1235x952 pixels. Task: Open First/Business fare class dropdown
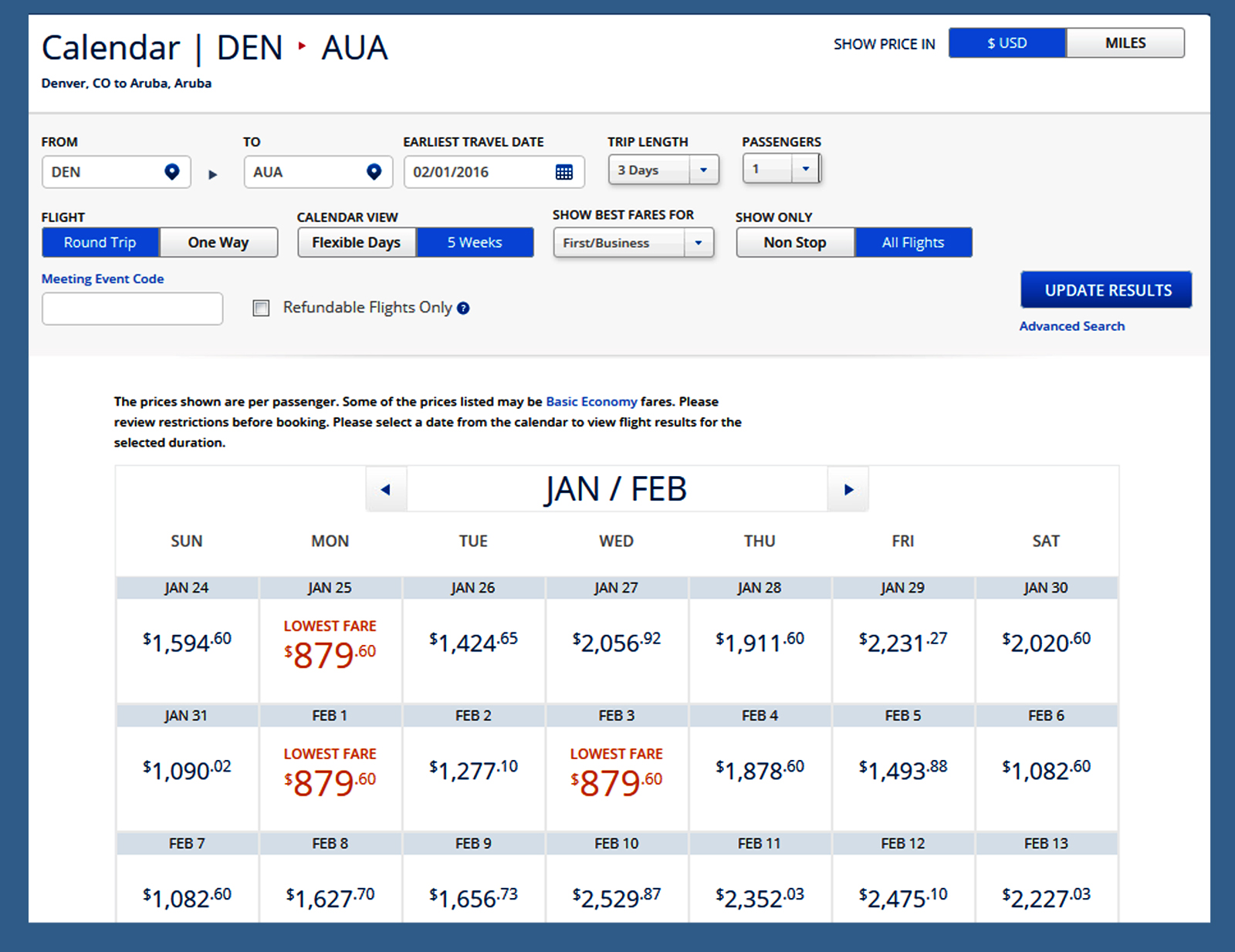pos(699,243)
